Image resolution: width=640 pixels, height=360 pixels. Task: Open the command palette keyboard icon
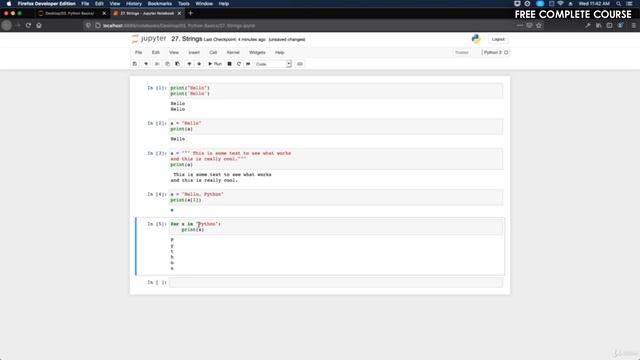[x=300, y=64]
